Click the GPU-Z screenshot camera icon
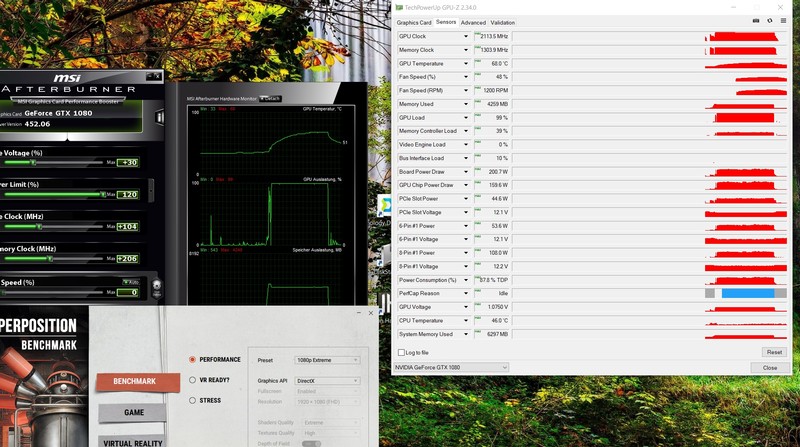Screen dimensions: 800x447 (756, 21)
